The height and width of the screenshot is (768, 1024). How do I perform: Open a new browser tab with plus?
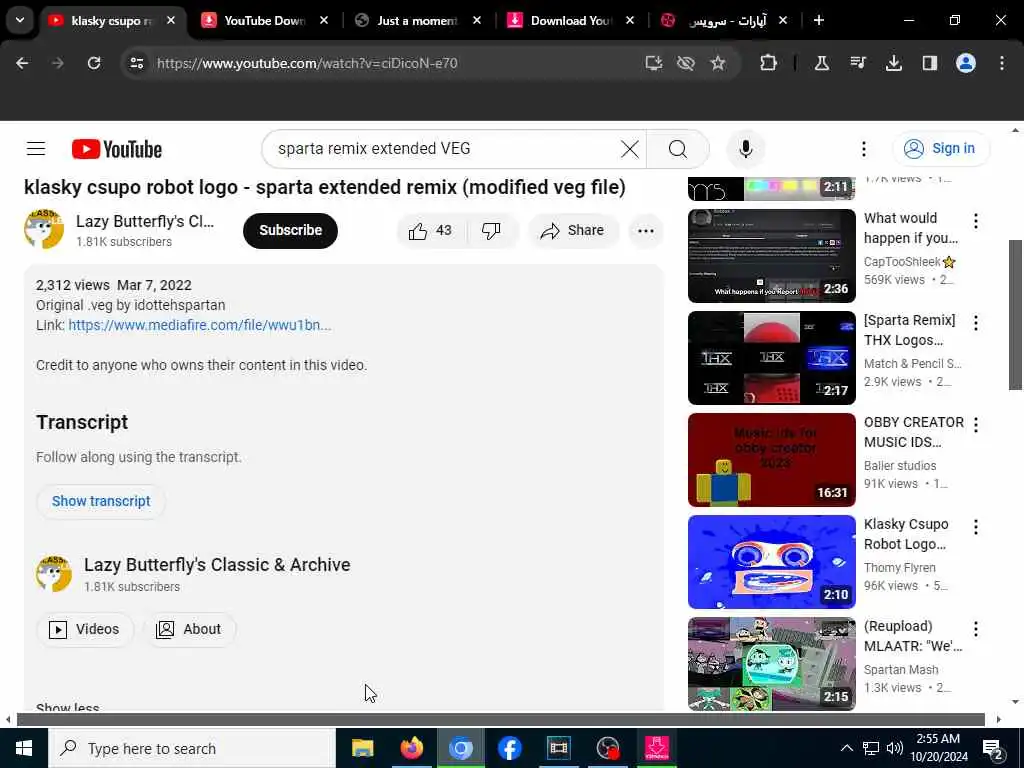tap(818, 21)
